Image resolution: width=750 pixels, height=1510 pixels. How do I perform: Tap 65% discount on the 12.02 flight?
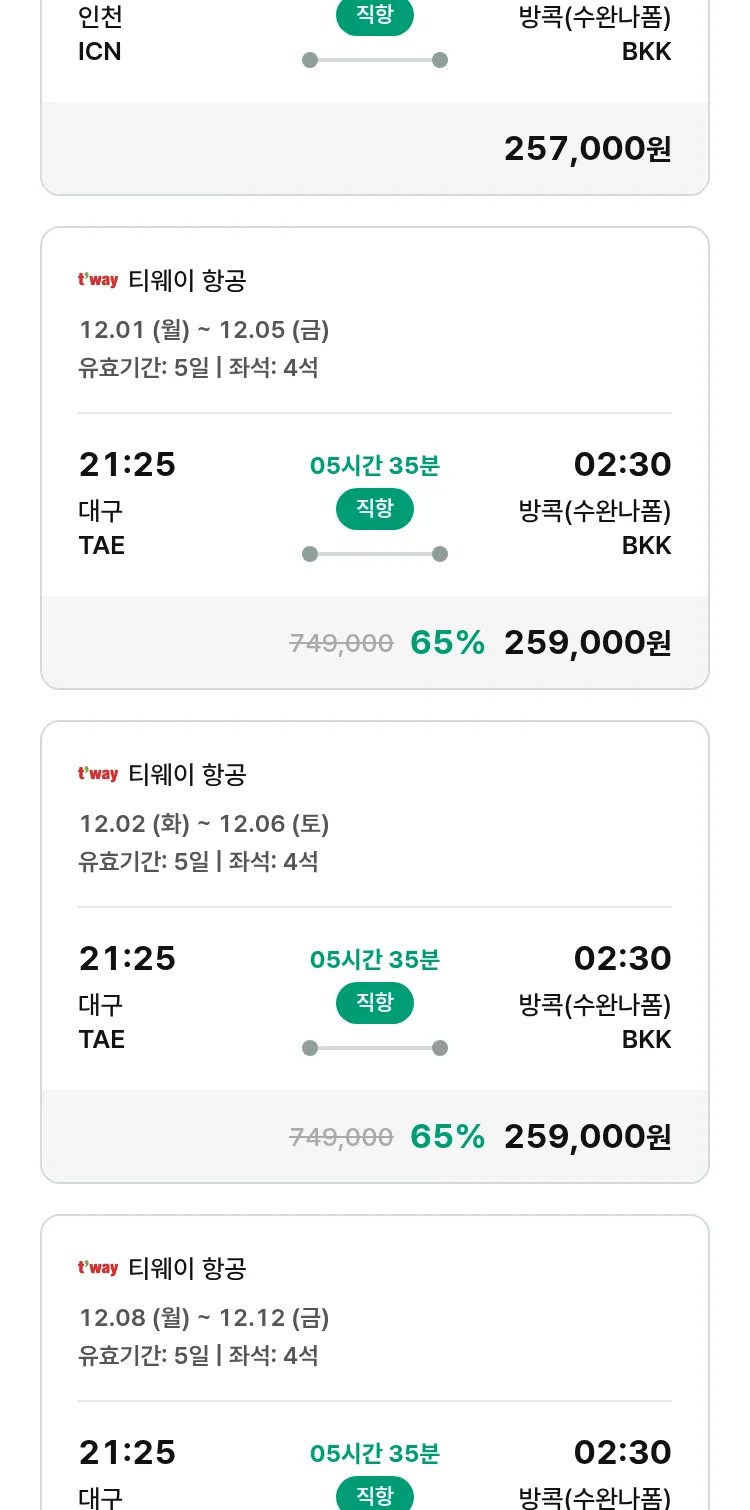point(447,1137)
